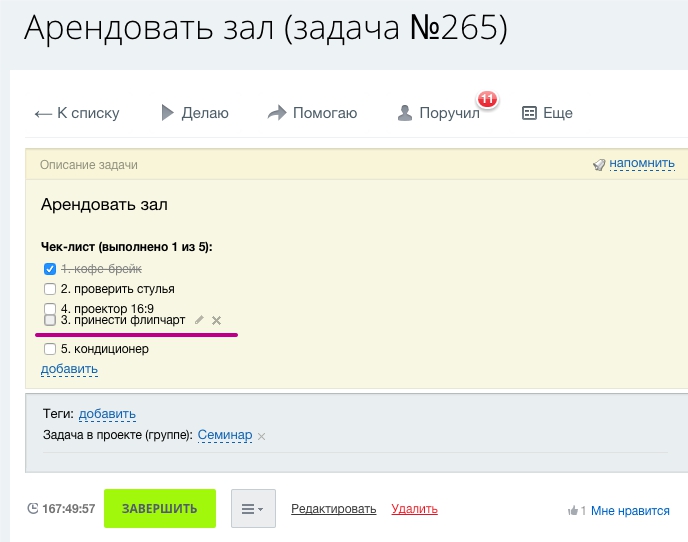
Task: Open the hamburger dropdown beside 'ЗАВЕРШИТЬ'
Action: (x=253, y=508)
